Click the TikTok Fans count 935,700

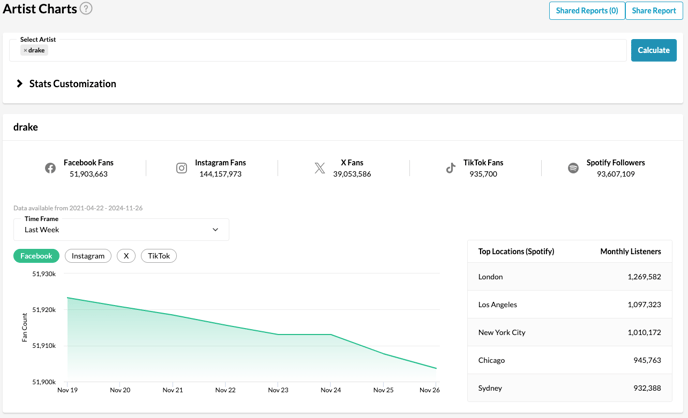point(483,174)
